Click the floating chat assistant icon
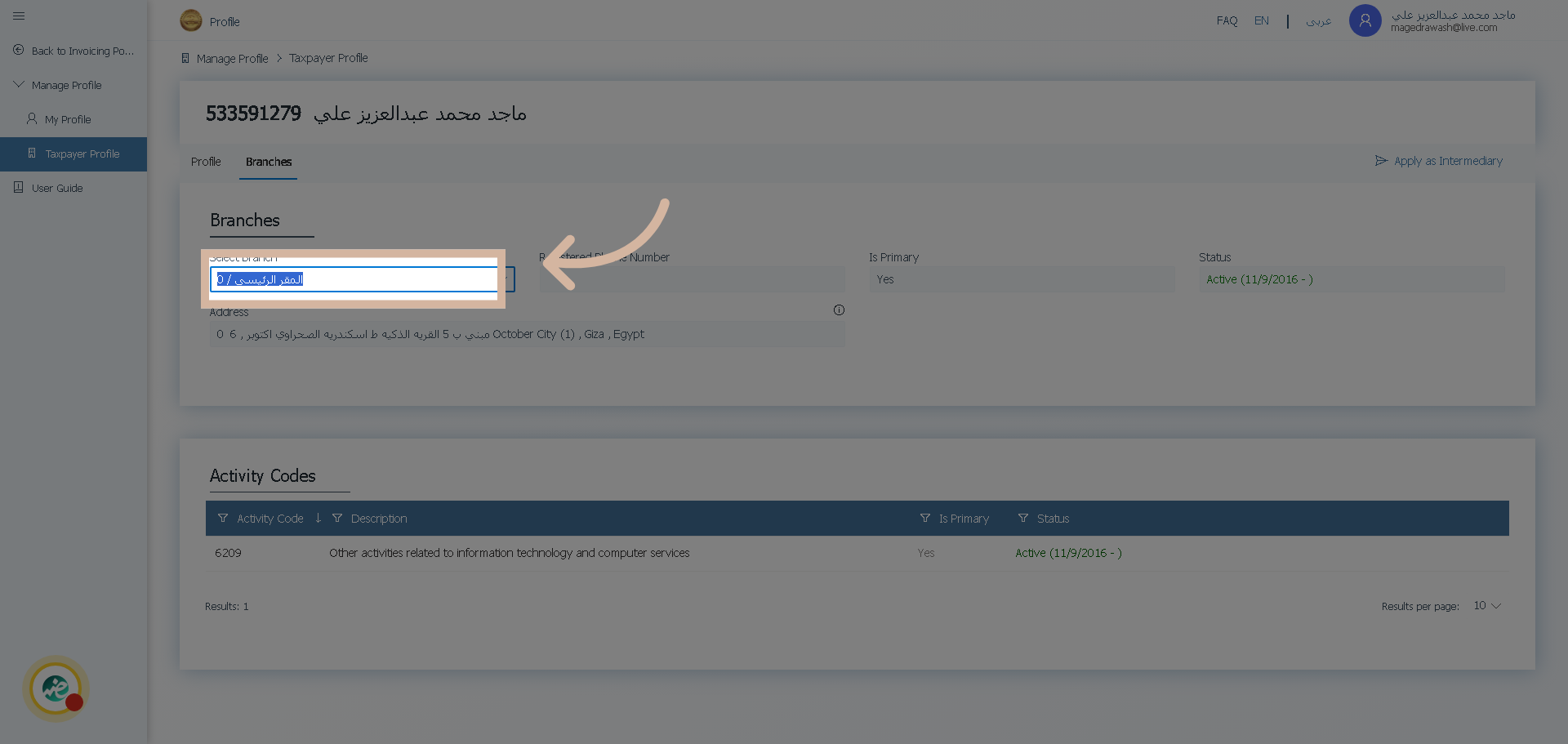 (x=56, y=688)
